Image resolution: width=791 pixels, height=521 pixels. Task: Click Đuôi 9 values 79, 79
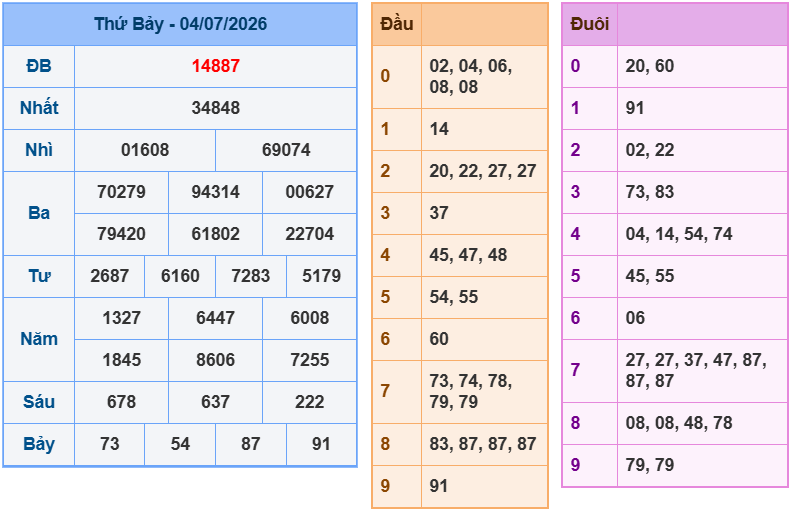650,465
